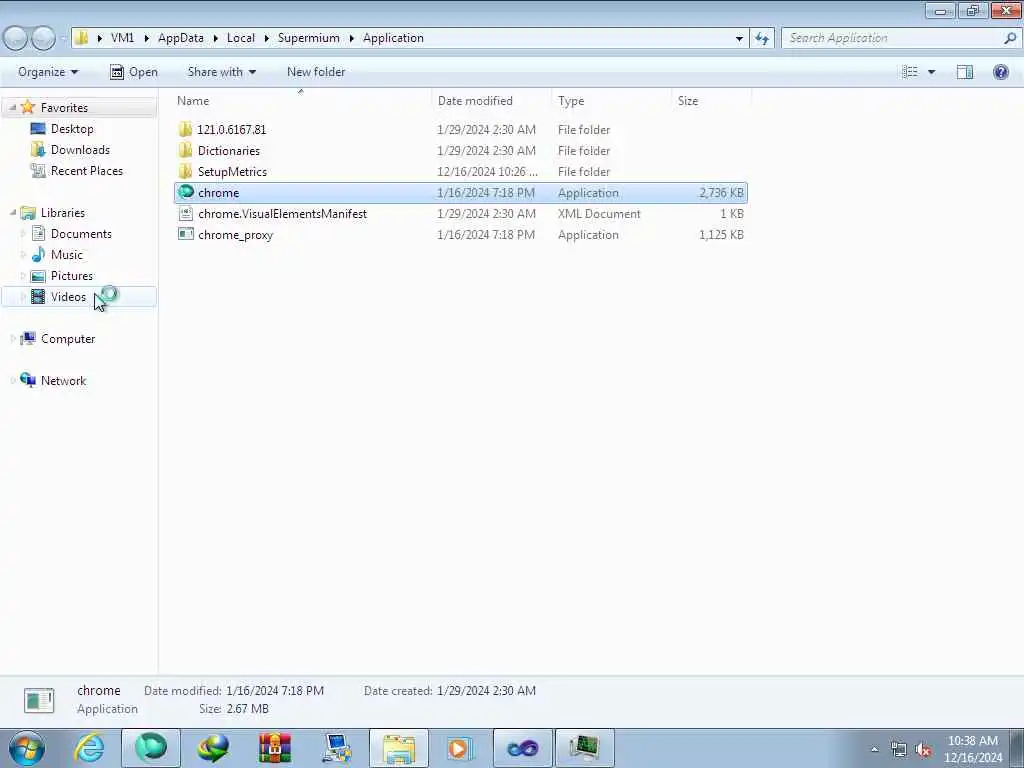1024x768 pixels.
Task: Click the Change your view icon
Action: pyautogui.click(x=910, y=72)
